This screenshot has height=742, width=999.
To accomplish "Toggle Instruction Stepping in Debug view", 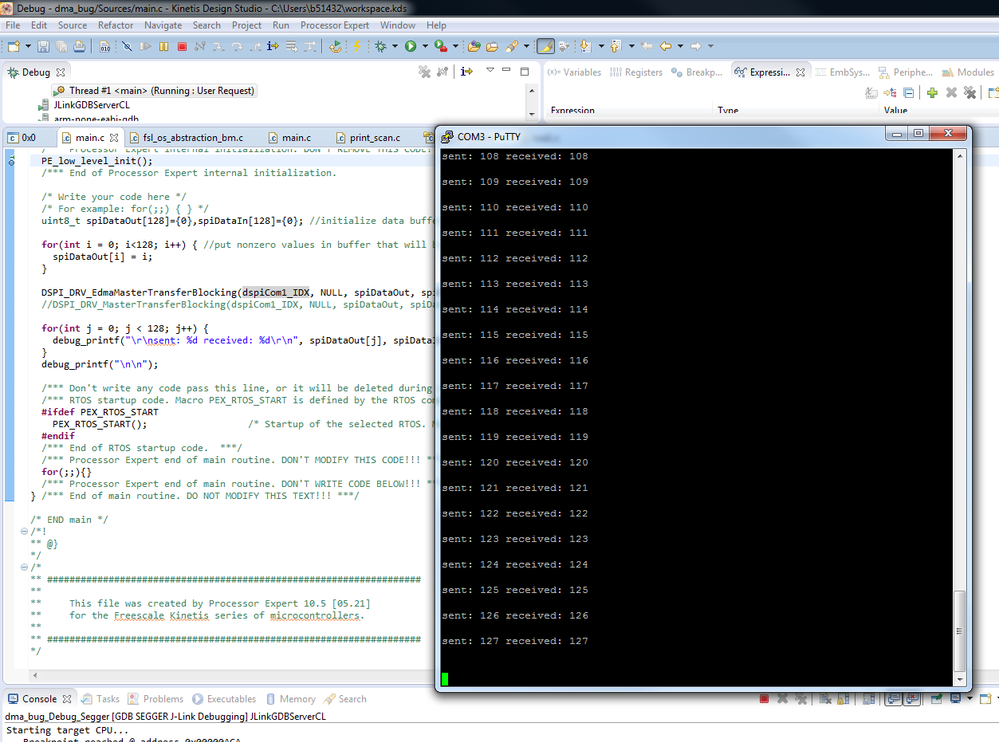I will pos(466,72).
